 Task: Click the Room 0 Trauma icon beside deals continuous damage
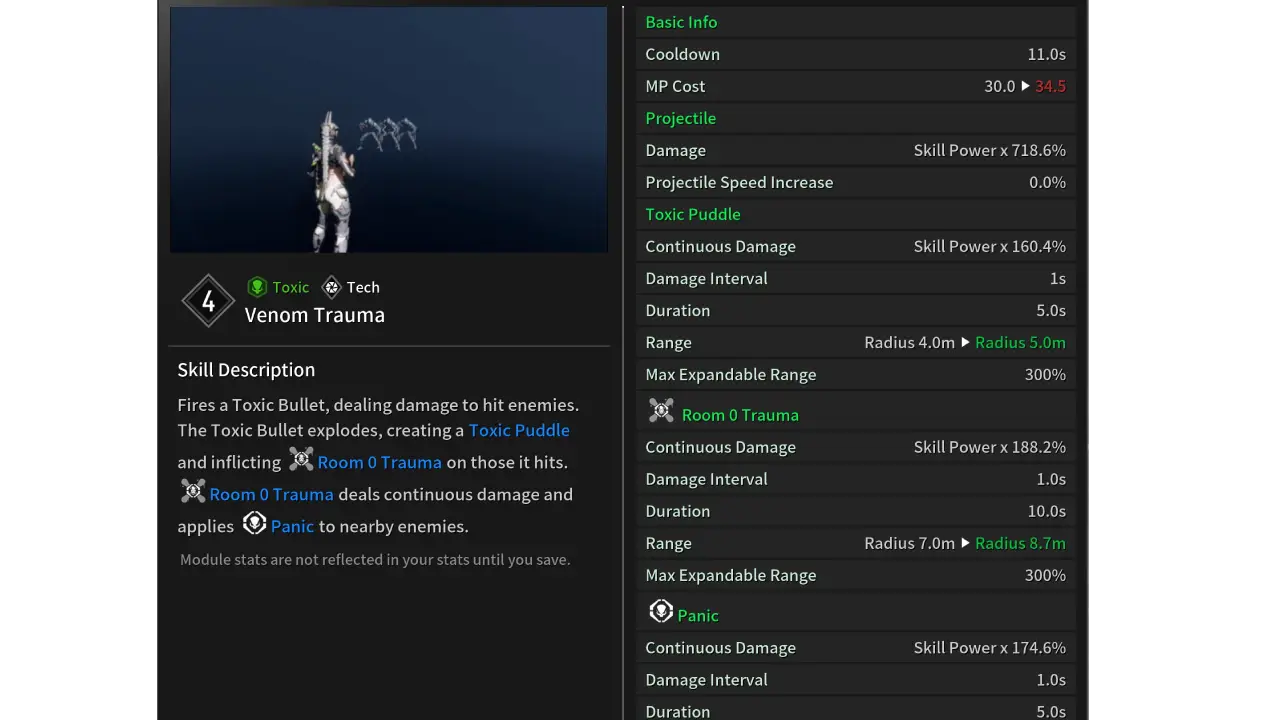pyautogui.click(x=193, y=491)
